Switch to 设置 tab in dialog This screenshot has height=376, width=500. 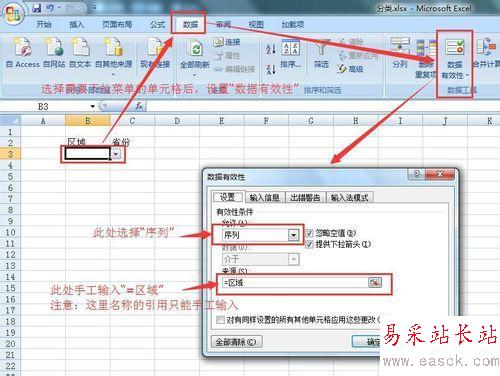pyautogui.click(x=228, y=197)
